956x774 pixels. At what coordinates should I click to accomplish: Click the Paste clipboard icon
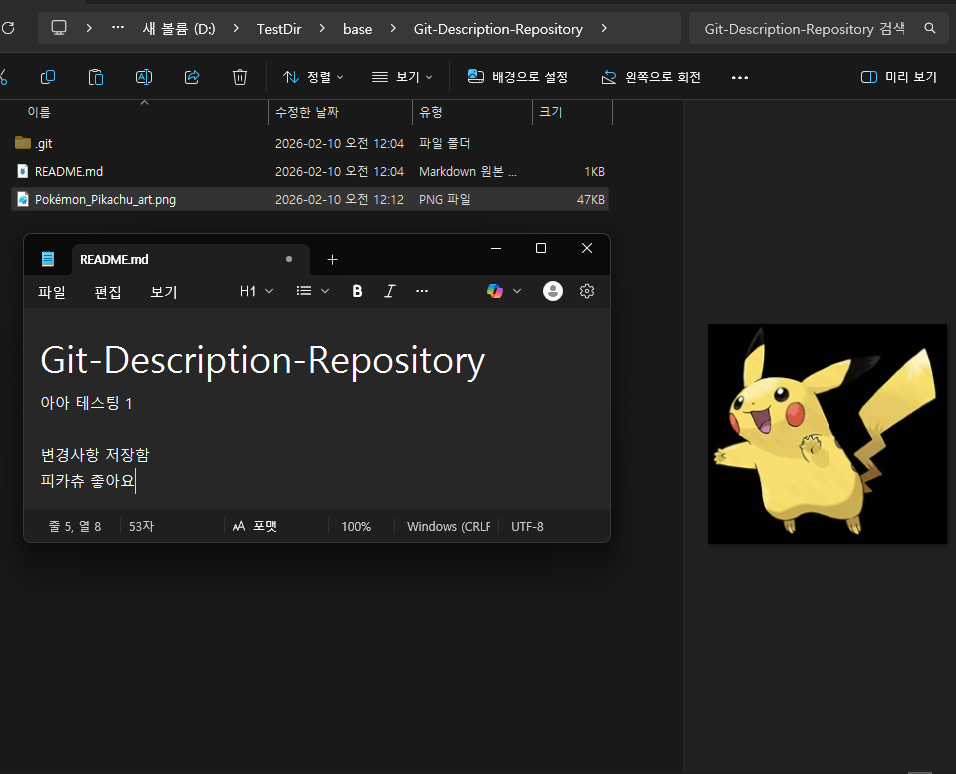click(96, 77)
